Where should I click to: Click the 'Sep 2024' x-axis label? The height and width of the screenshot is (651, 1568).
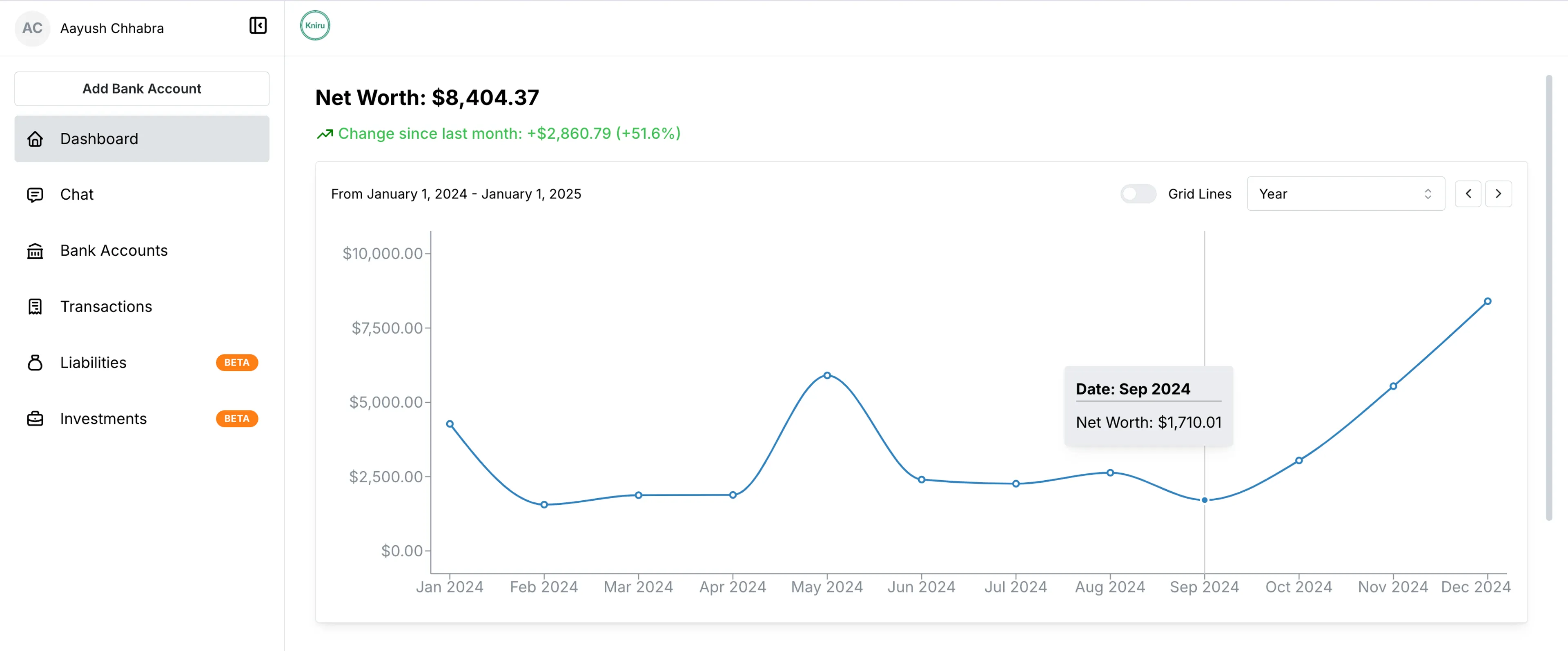pyautogui.click(x=1205, y=587)
